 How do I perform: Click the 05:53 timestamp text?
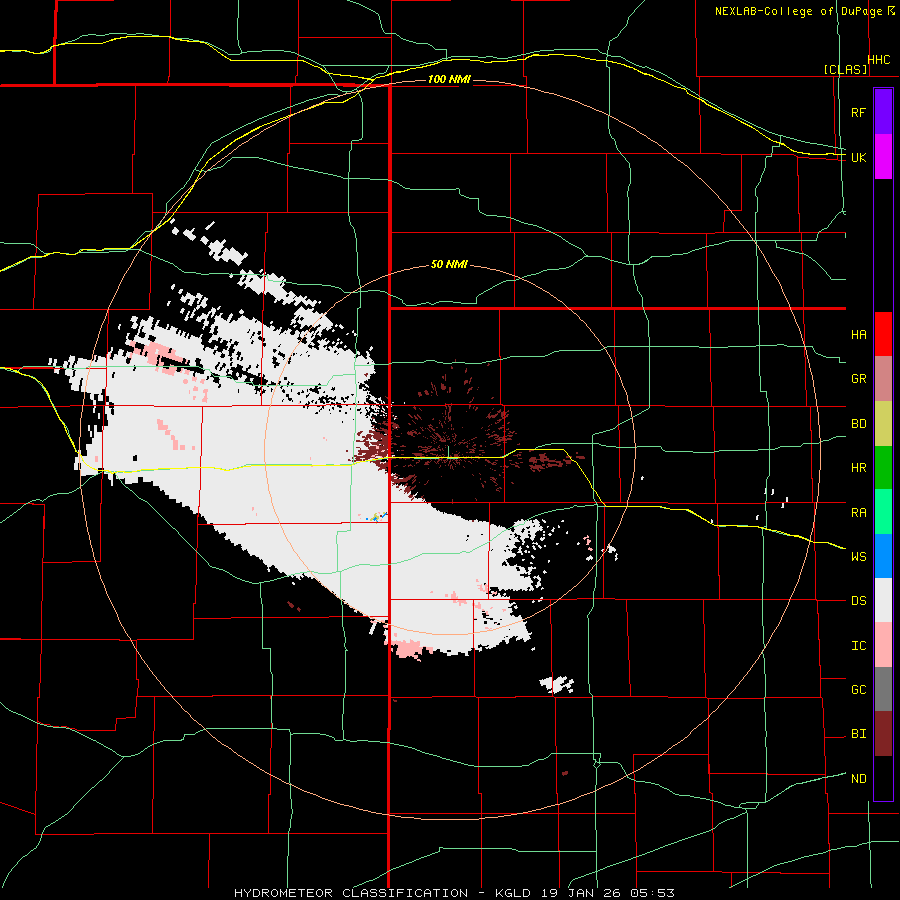click(x=653, y=893)
